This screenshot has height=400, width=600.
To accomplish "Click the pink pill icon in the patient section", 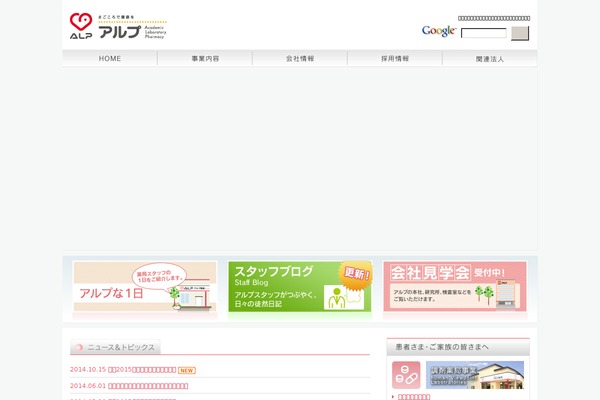I will click(x=406, y=375).
